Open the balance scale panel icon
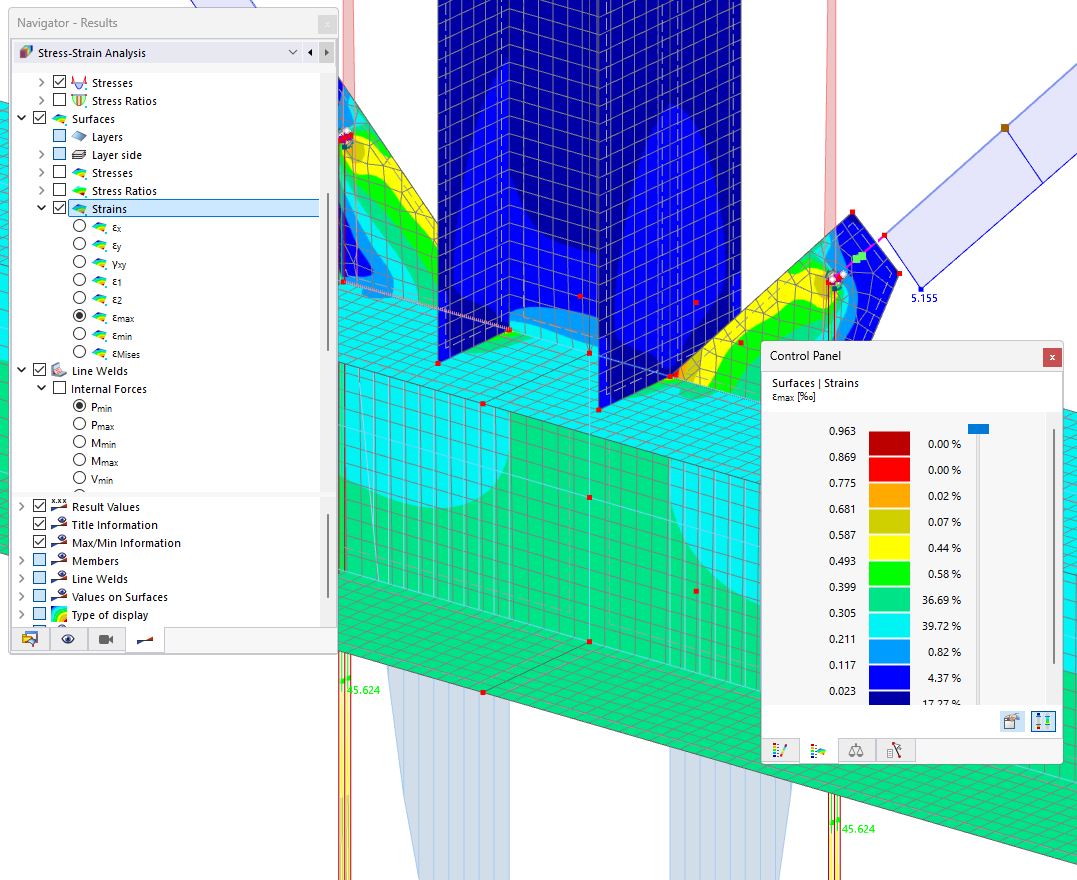This screenshot has width=1077, height=880. [856, 750]
